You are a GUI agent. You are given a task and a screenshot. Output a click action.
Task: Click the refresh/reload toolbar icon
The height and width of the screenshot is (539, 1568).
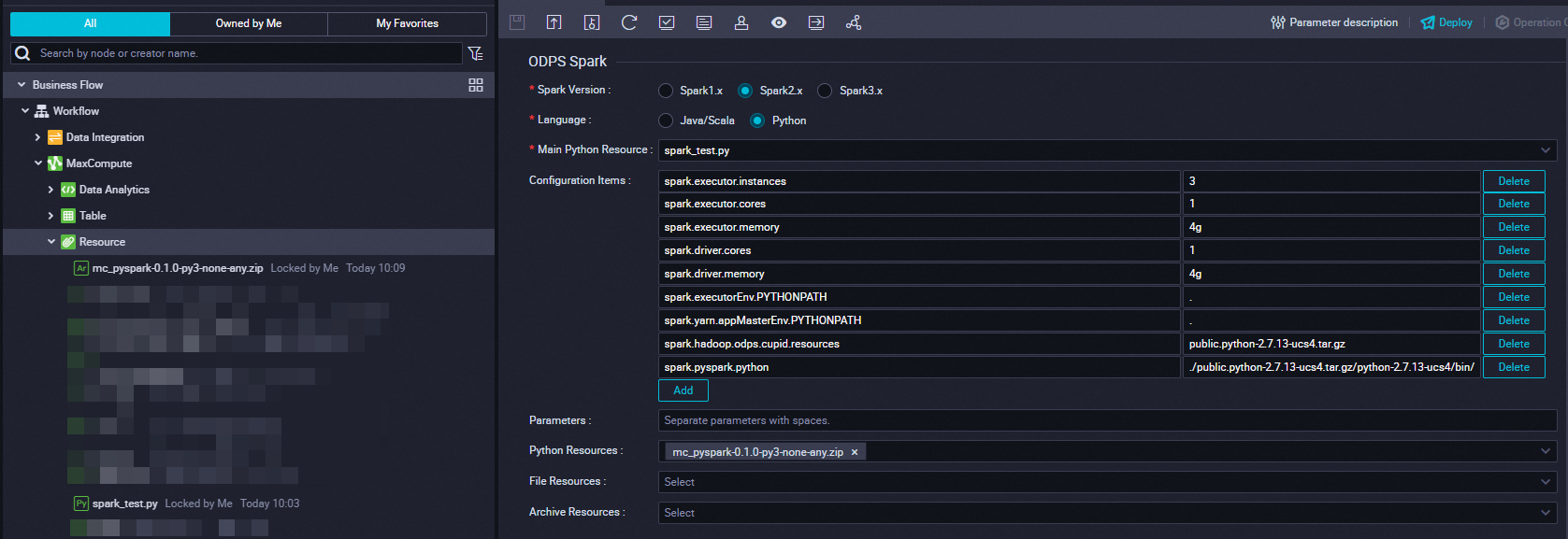click(x=629, y=22)
